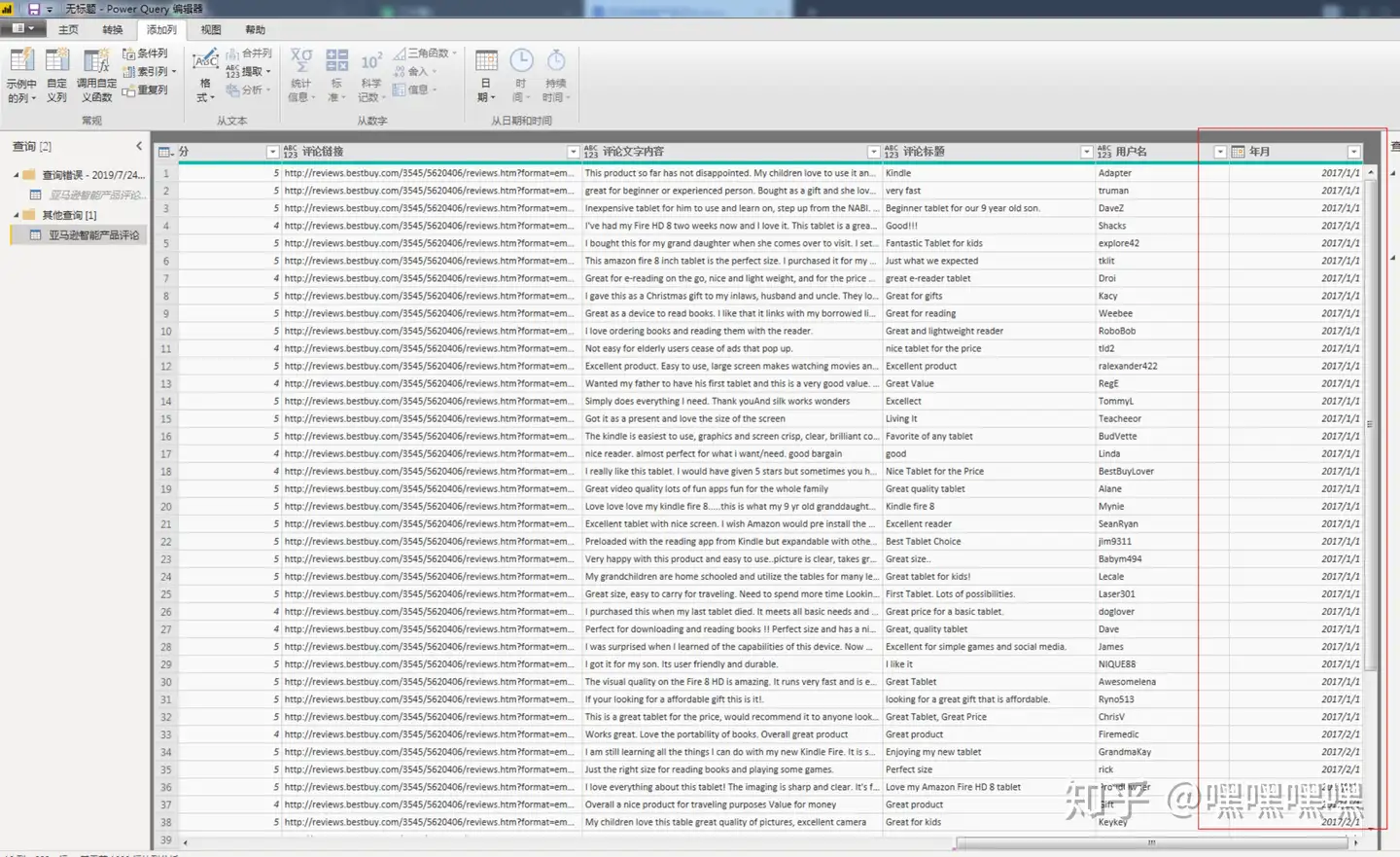Open the Quick Access Toolbar customize arrow
This screenshot has height=857, width=1400.
pos(50,9)
